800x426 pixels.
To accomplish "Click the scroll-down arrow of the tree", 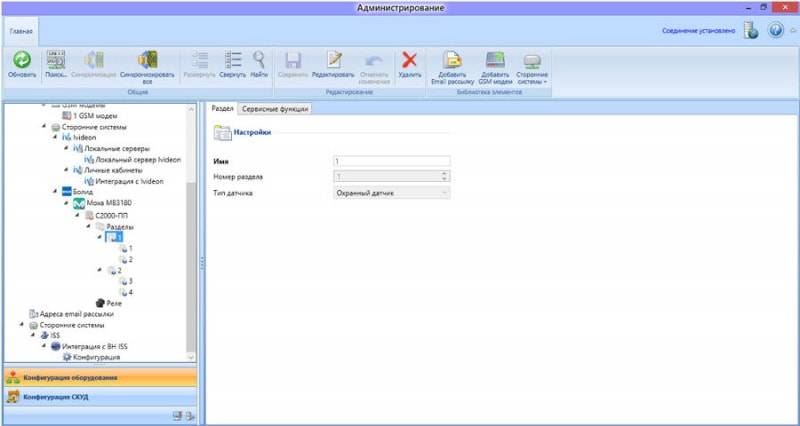I will click(x=191, y=358).
